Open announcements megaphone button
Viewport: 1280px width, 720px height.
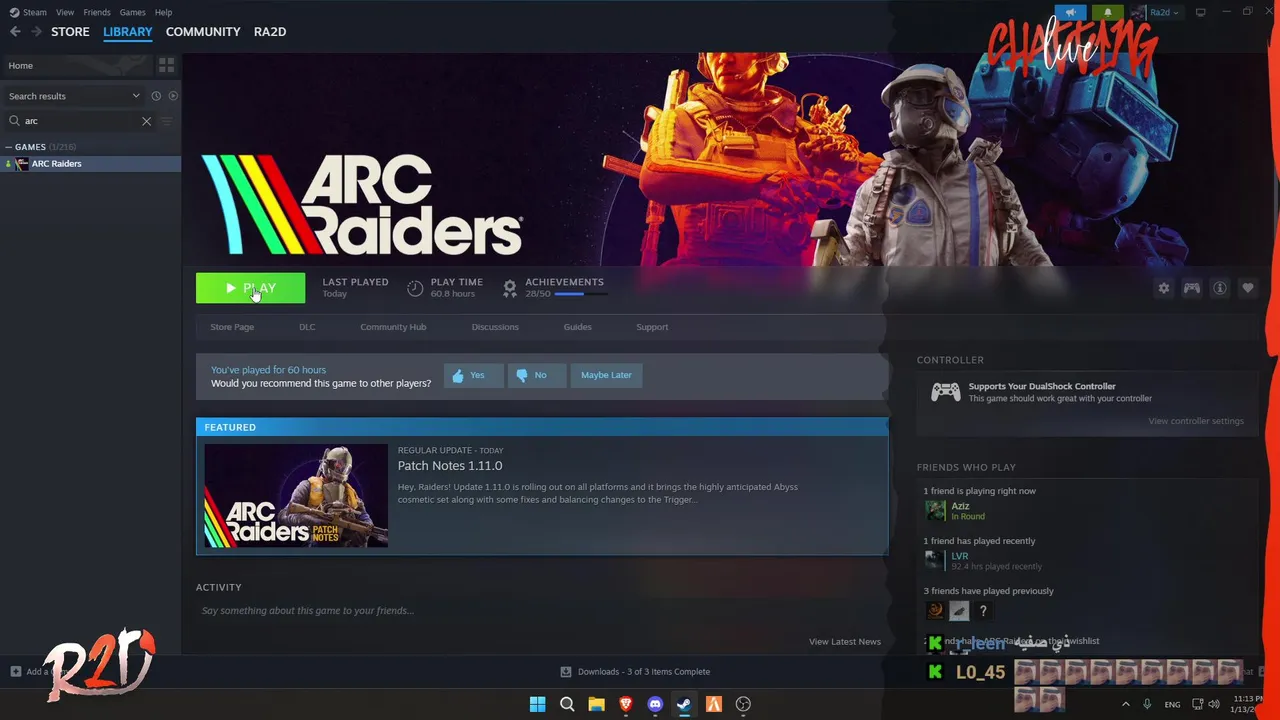(x=1071, y=13)
